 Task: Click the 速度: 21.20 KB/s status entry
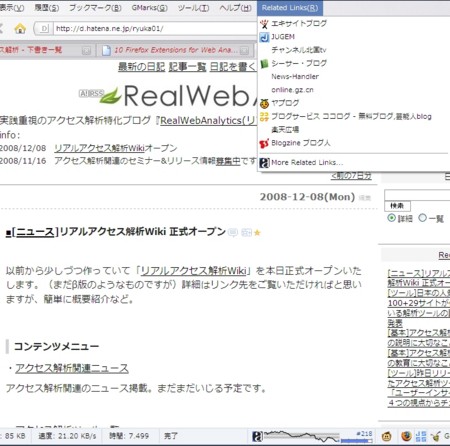67,436
